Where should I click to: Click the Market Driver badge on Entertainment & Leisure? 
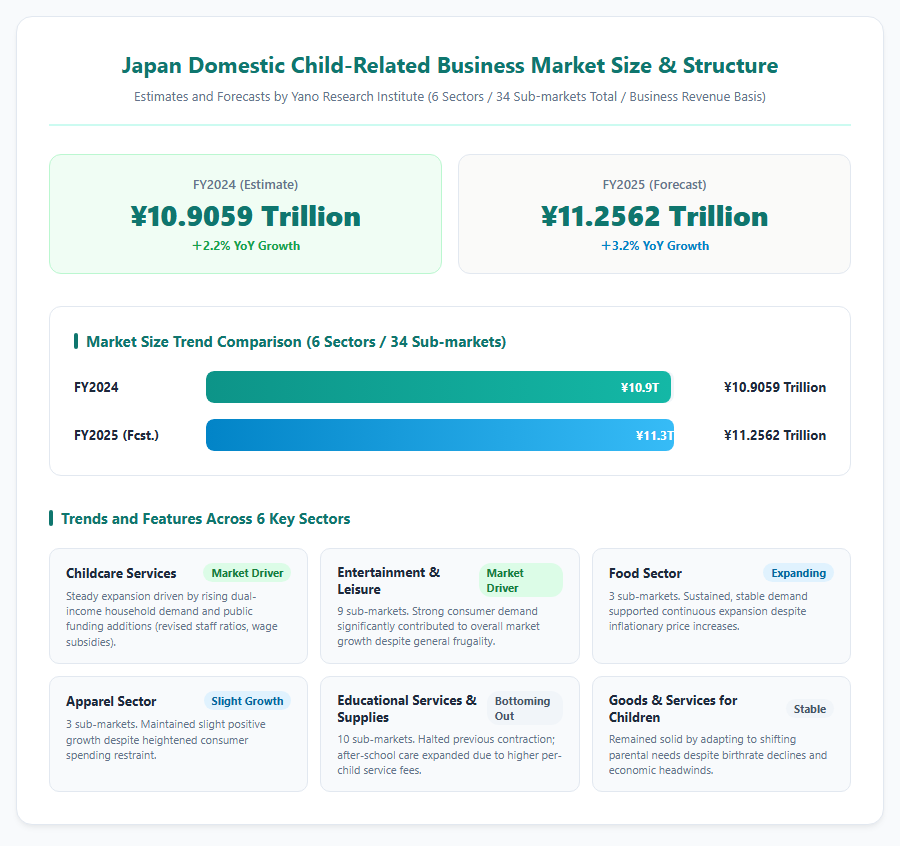520,580
